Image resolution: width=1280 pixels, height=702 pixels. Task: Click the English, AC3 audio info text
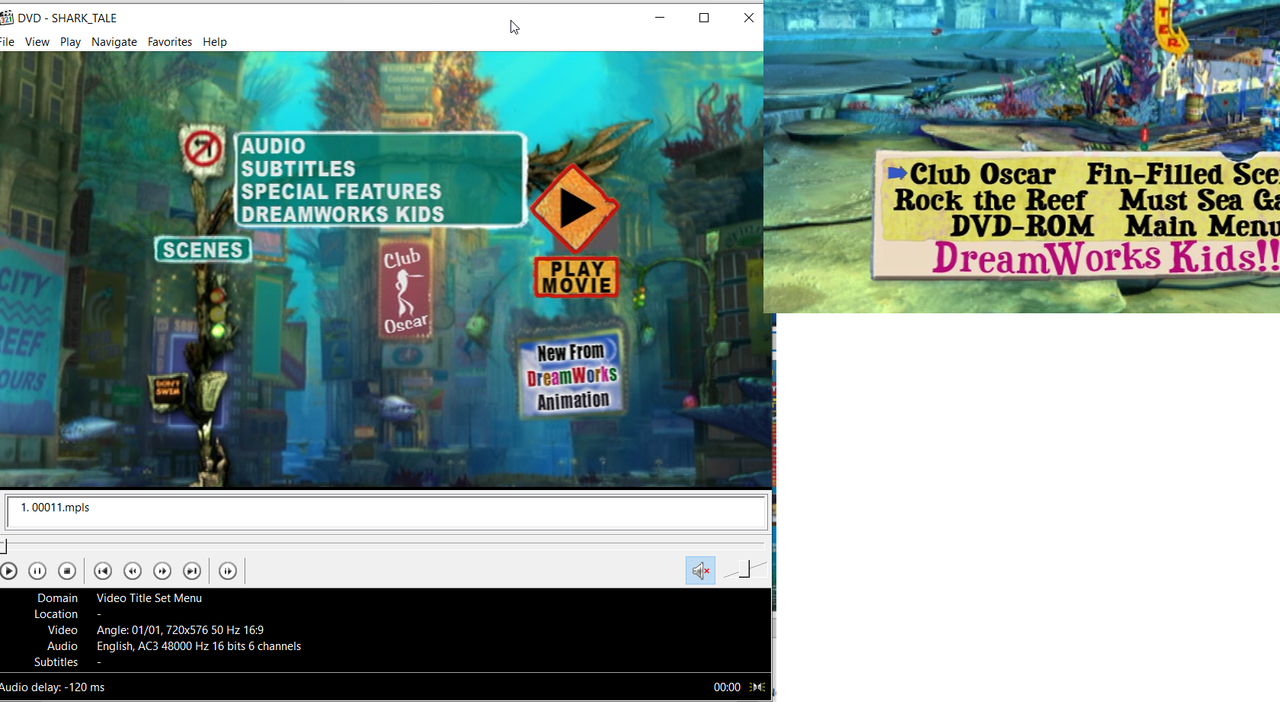click(199, 646)
